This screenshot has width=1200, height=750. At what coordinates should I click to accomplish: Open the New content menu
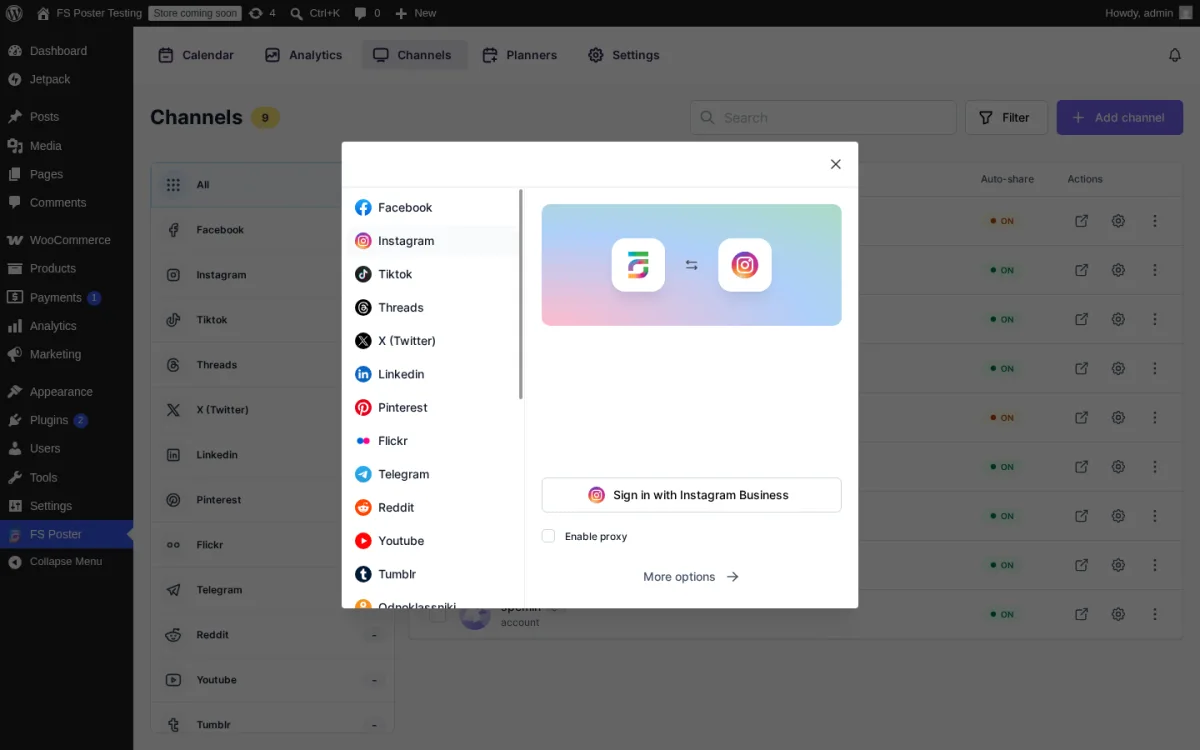coord(415,13)
